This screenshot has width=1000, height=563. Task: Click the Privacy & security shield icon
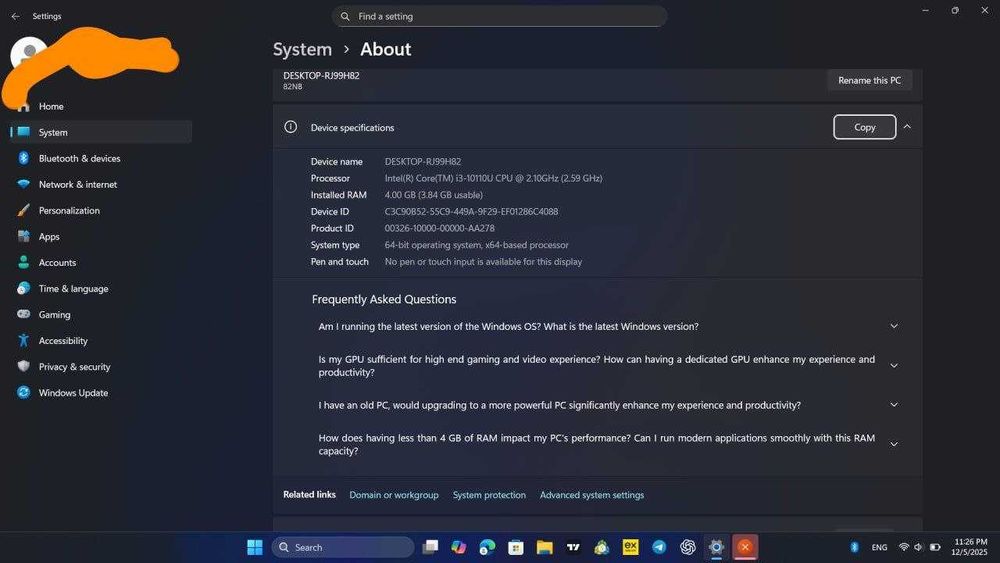[24, 367]
